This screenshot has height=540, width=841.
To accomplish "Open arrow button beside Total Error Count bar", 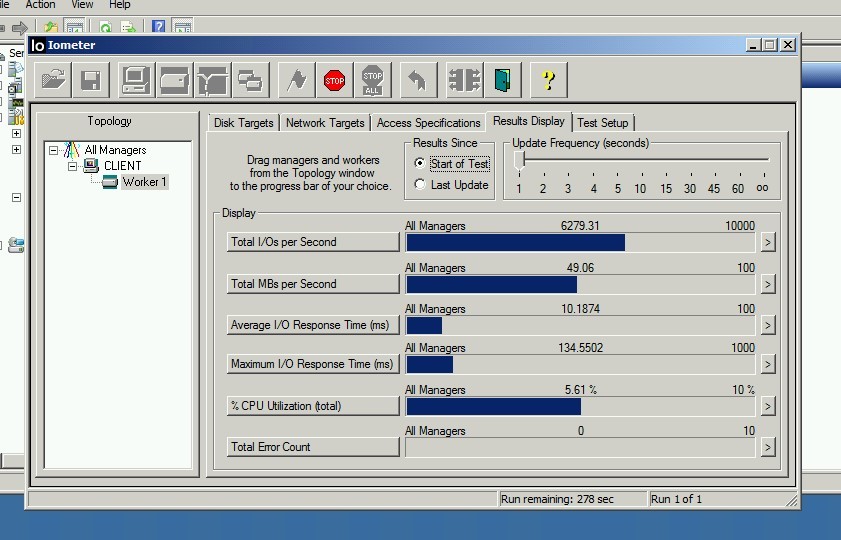I will [x=767, y=447].
